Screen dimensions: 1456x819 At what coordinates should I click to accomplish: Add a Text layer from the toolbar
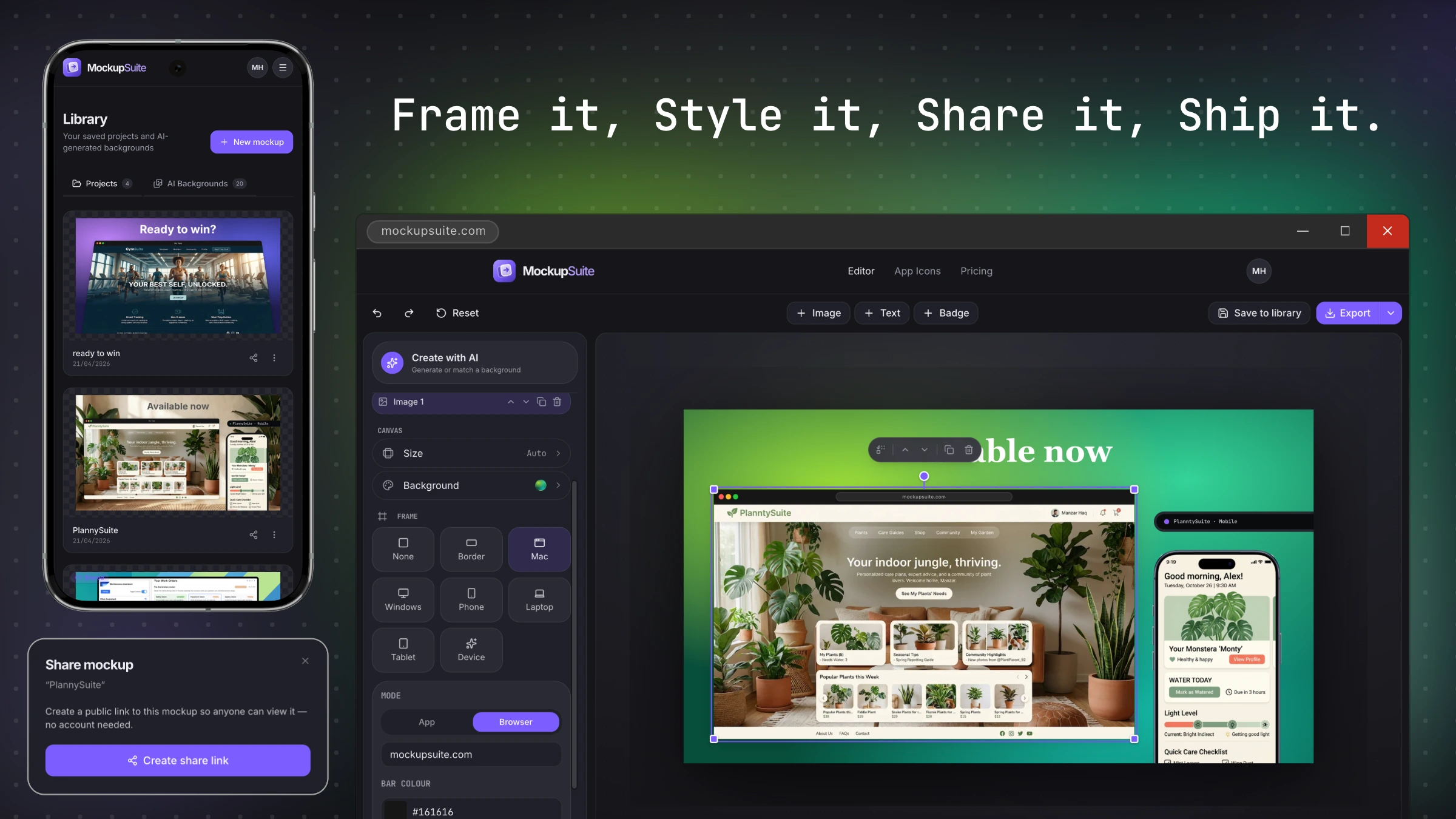[x=882, y=313]
